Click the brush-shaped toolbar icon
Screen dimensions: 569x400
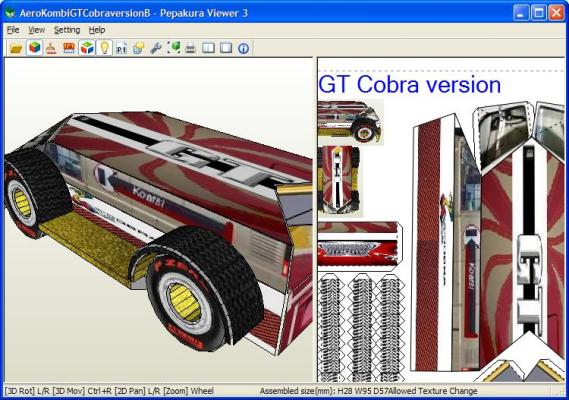pos(51,48)
